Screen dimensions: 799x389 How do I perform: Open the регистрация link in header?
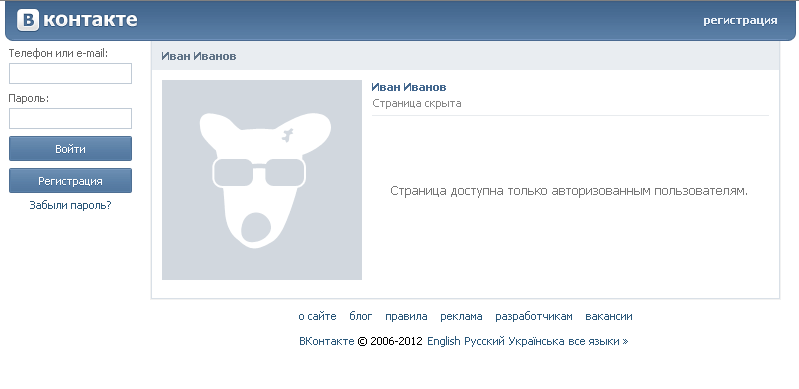tap(740, 20)
